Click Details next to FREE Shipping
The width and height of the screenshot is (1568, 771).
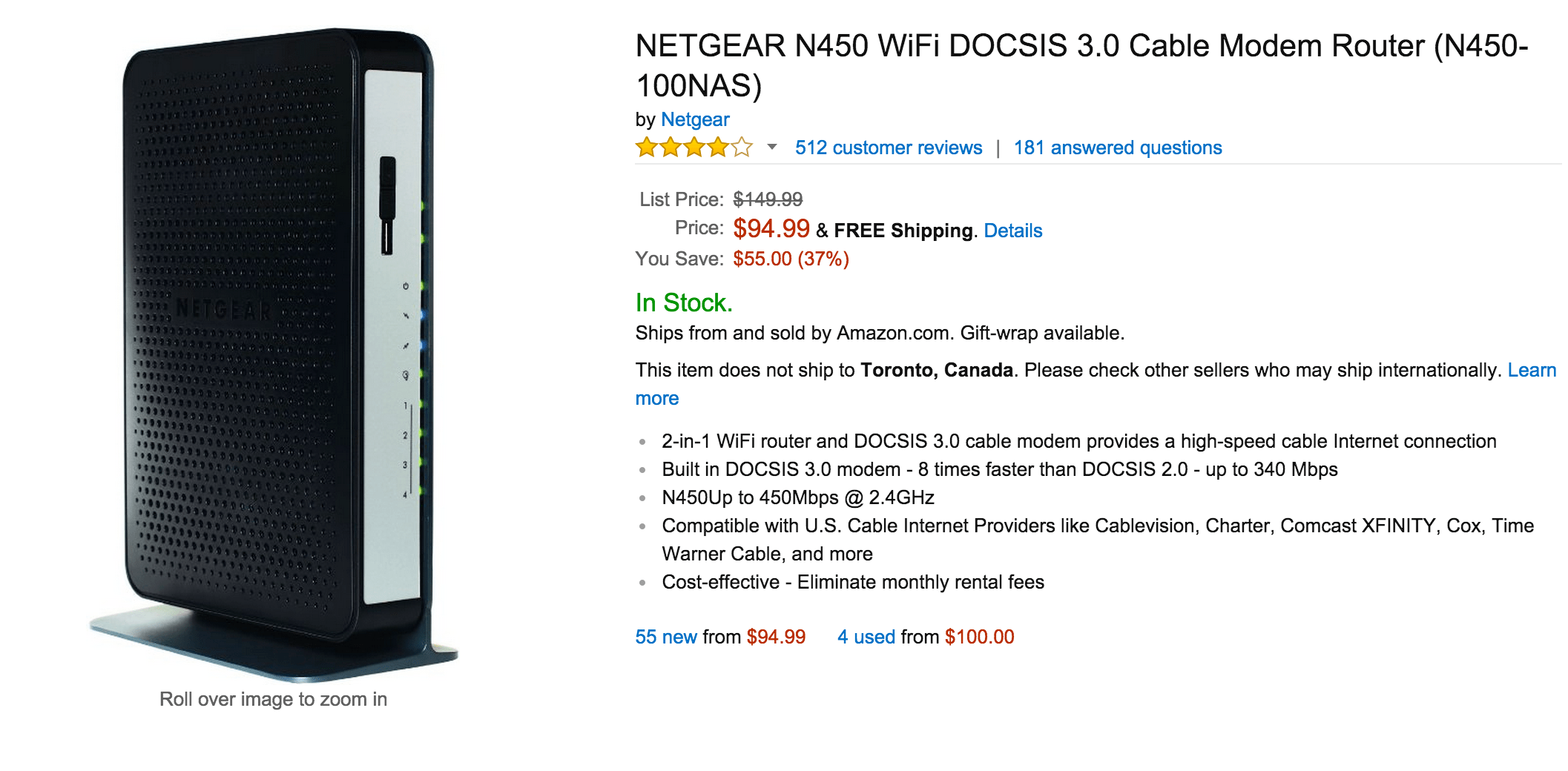(x=1012, y=231)
